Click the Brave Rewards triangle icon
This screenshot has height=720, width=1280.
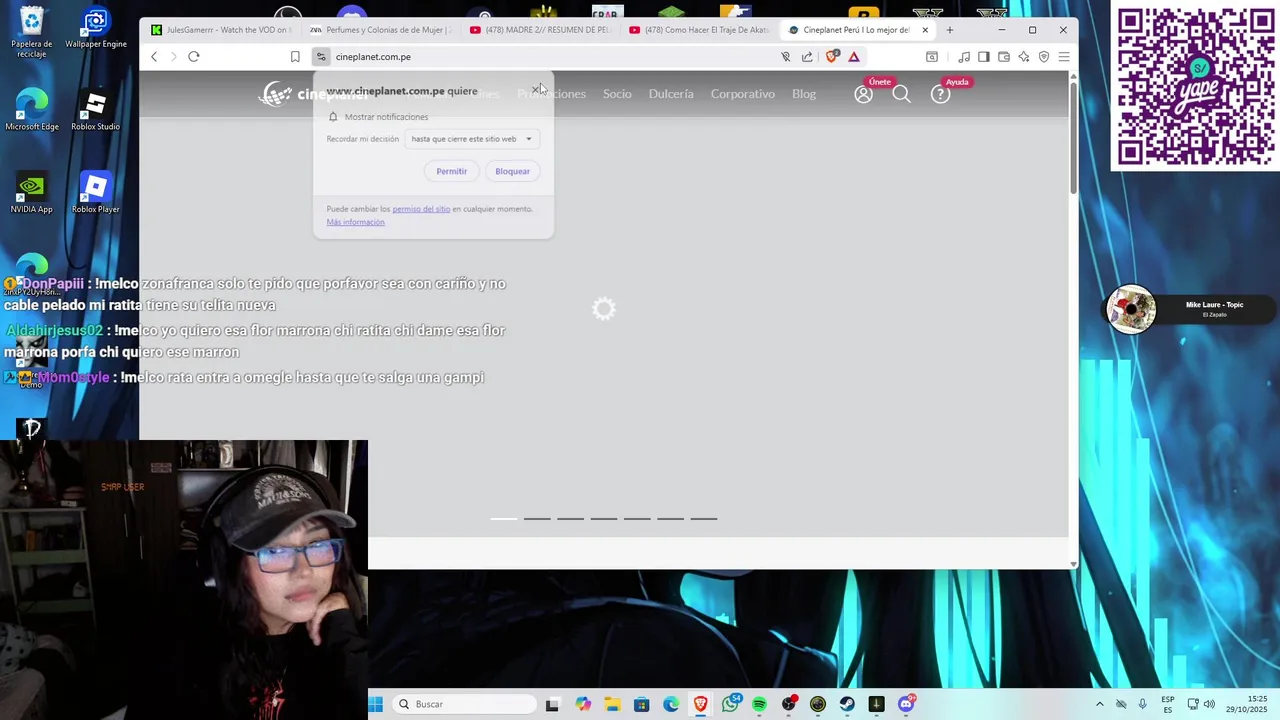click(854, 57)
